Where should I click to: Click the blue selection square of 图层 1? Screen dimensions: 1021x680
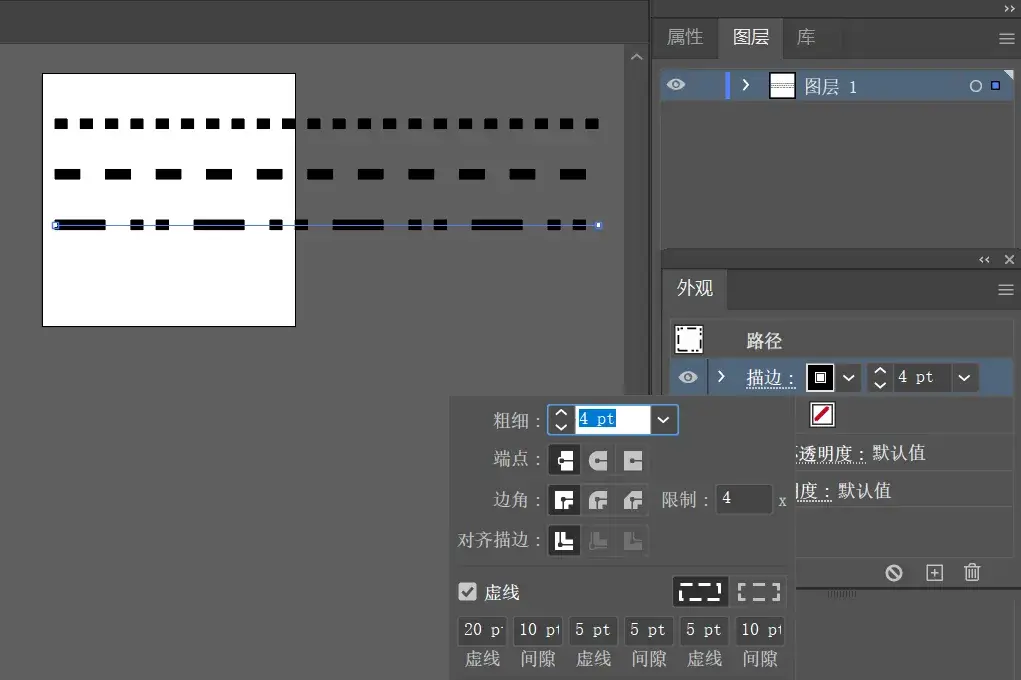point(996,85)
